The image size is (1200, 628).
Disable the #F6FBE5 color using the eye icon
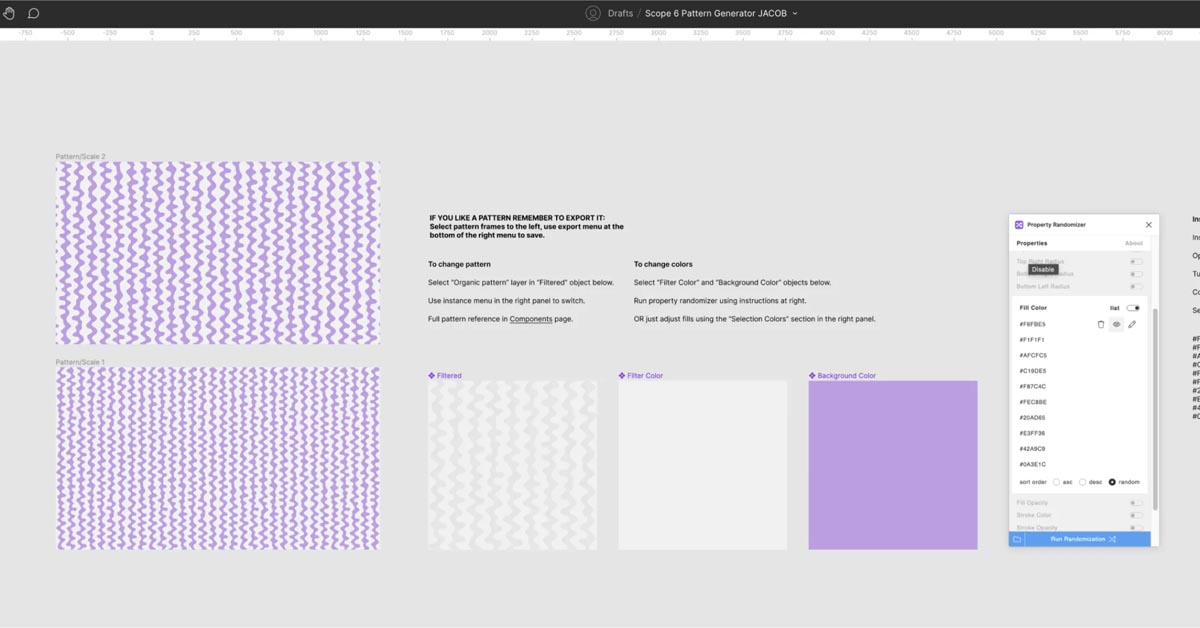pyautogui.click(x=1117, y=324)
